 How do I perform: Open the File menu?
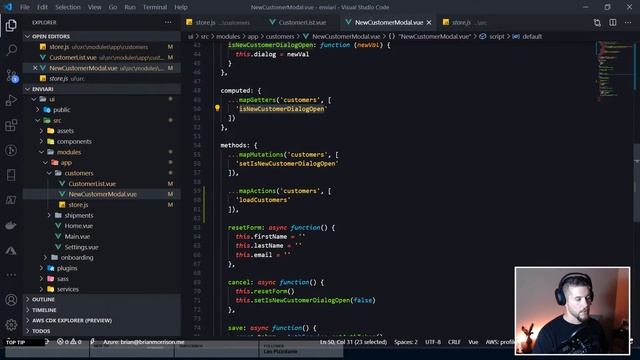(24, 7)
